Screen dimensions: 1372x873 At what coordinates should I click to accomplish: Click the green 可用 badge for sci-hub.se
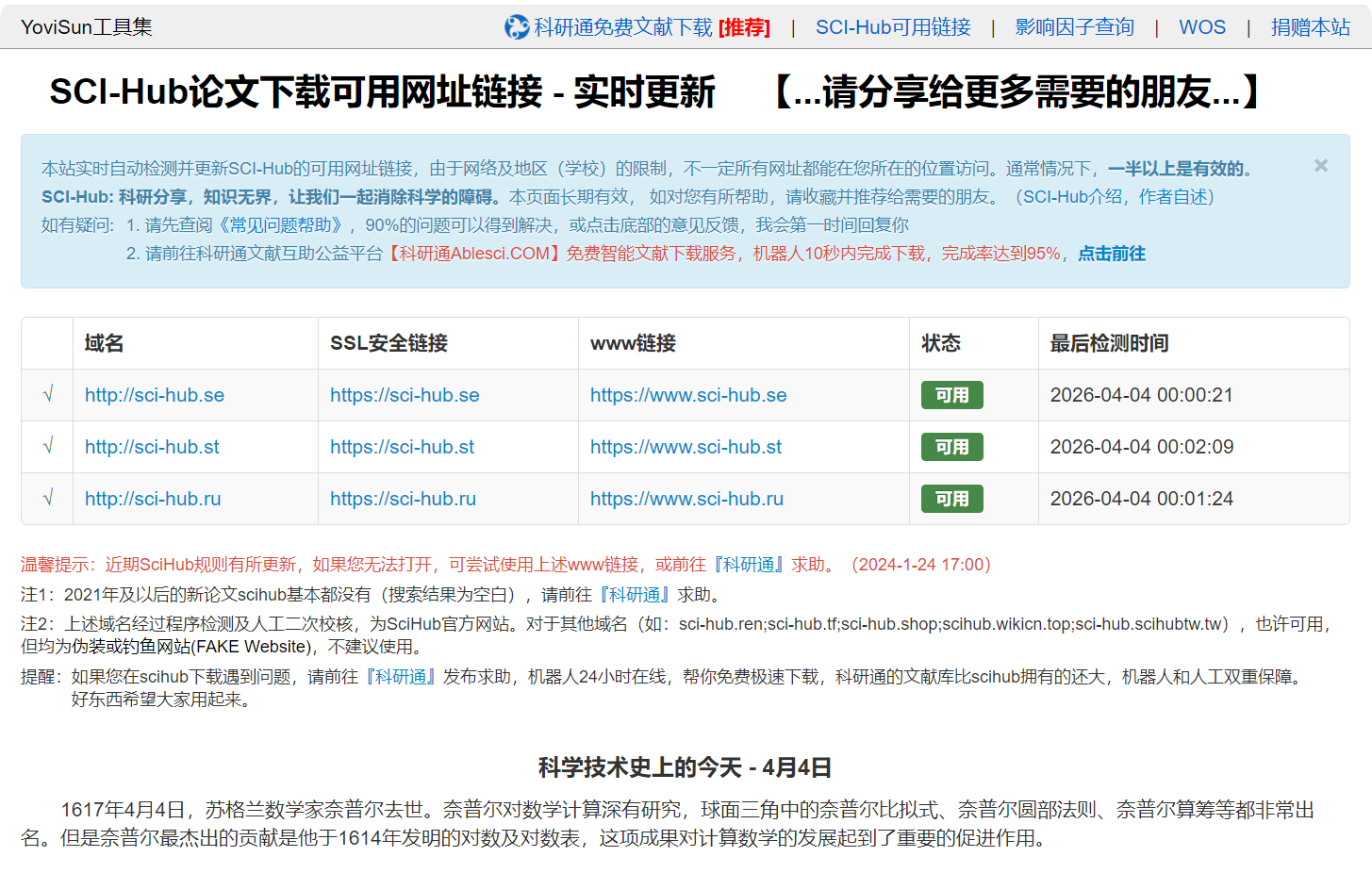tap(951, 395)
